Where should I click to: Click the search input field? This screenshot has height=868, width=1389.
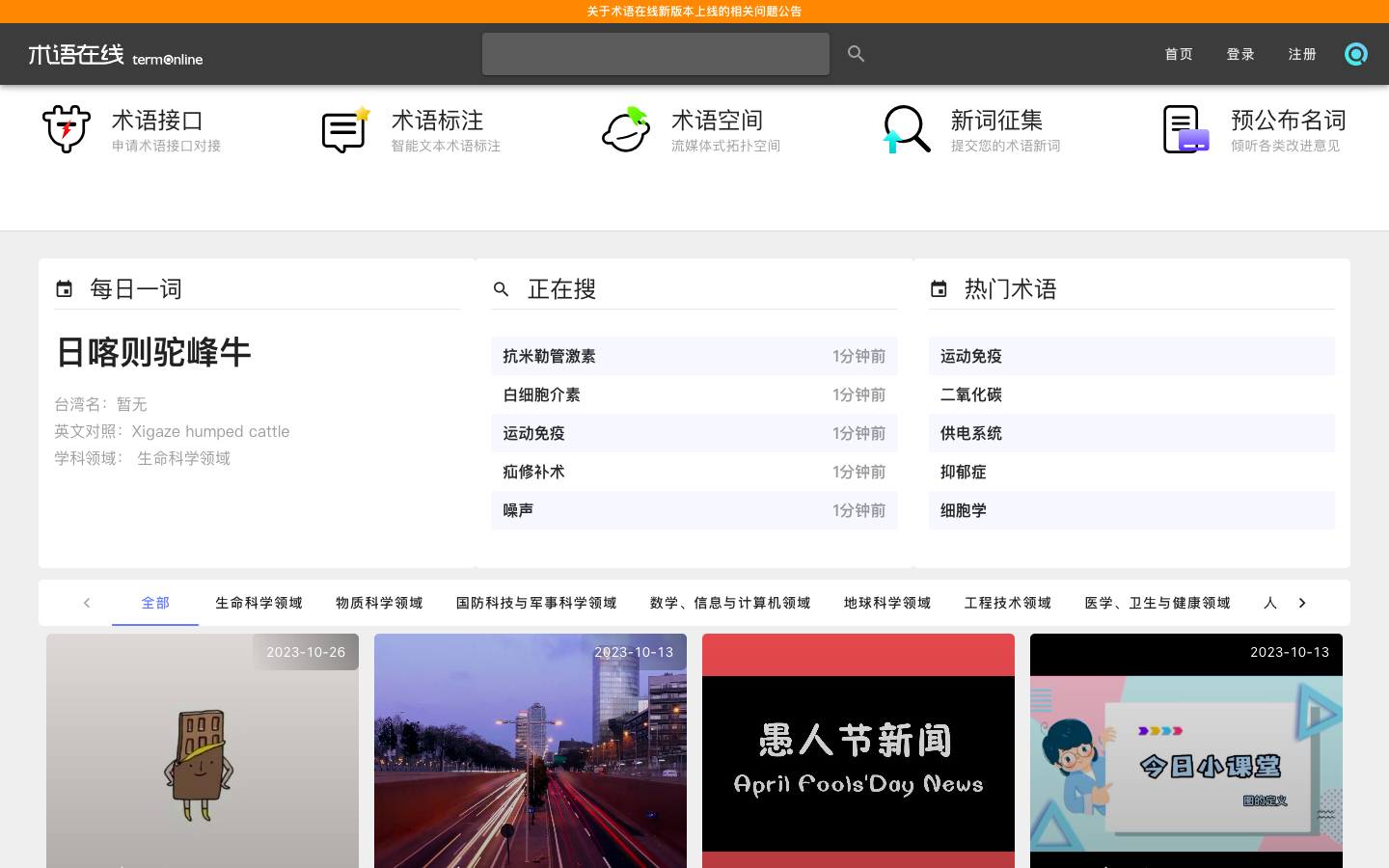pyautogui.click(x=655, y=54)
